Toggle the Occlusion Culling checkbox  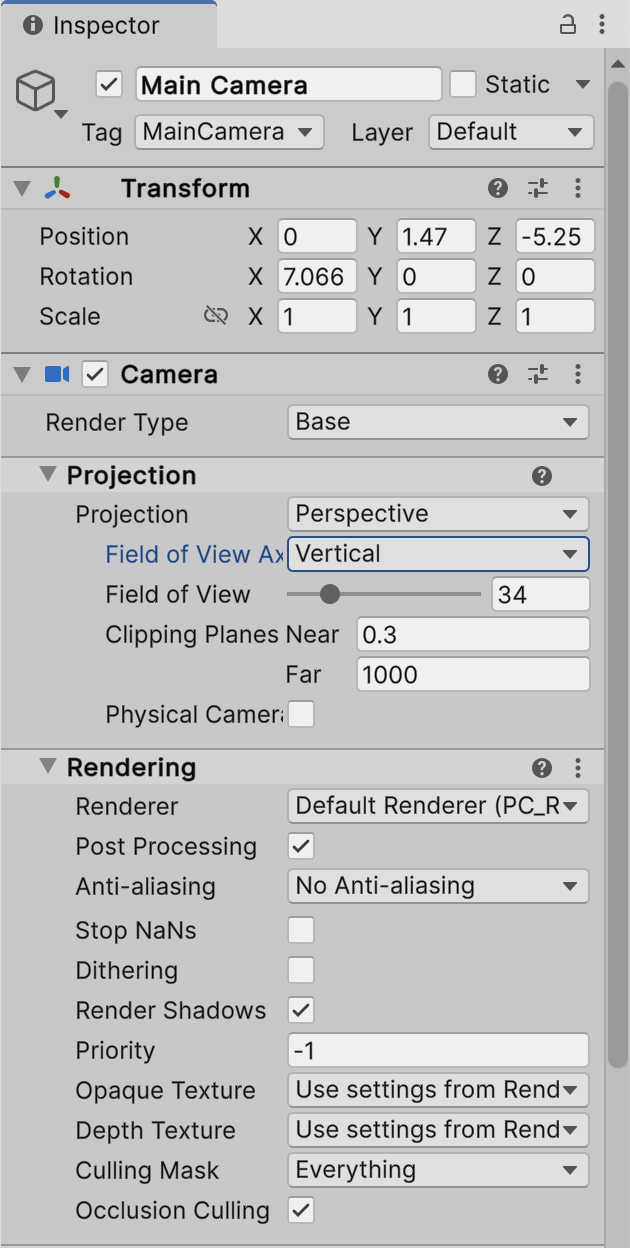[x=301, y=1211]
